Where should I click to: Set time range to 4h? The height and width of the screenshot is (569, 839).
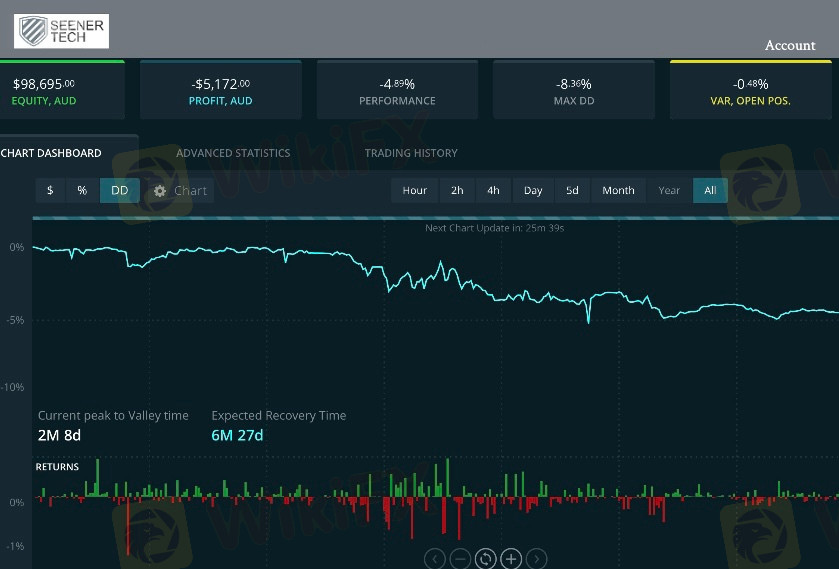(x=494, y=191)
